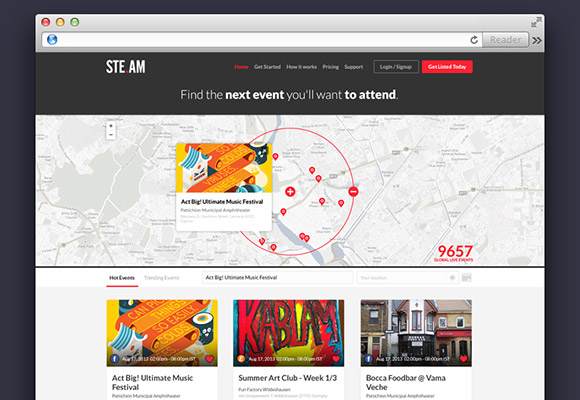The height and width of the screenshot is (400, 580).
Task: Open Act Big! Ultimate Music Festival card title
Action: 152,382
